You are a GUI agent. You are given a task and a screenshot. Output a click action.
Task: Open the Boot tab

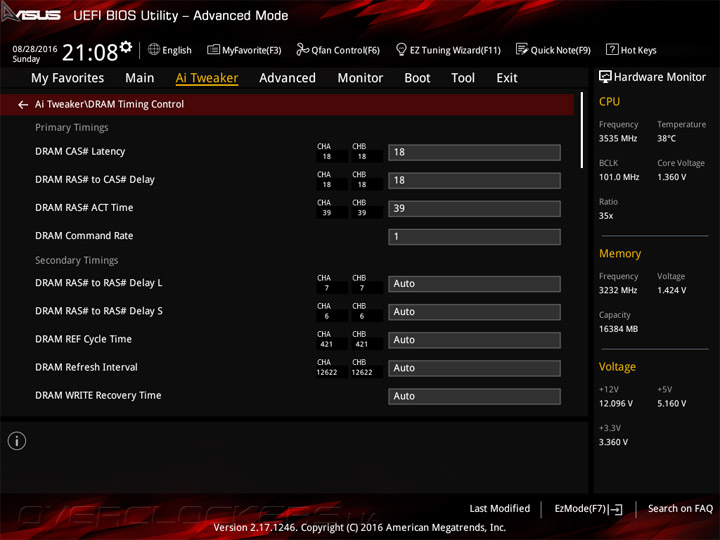pyautogui.click(x=417, y=78)
